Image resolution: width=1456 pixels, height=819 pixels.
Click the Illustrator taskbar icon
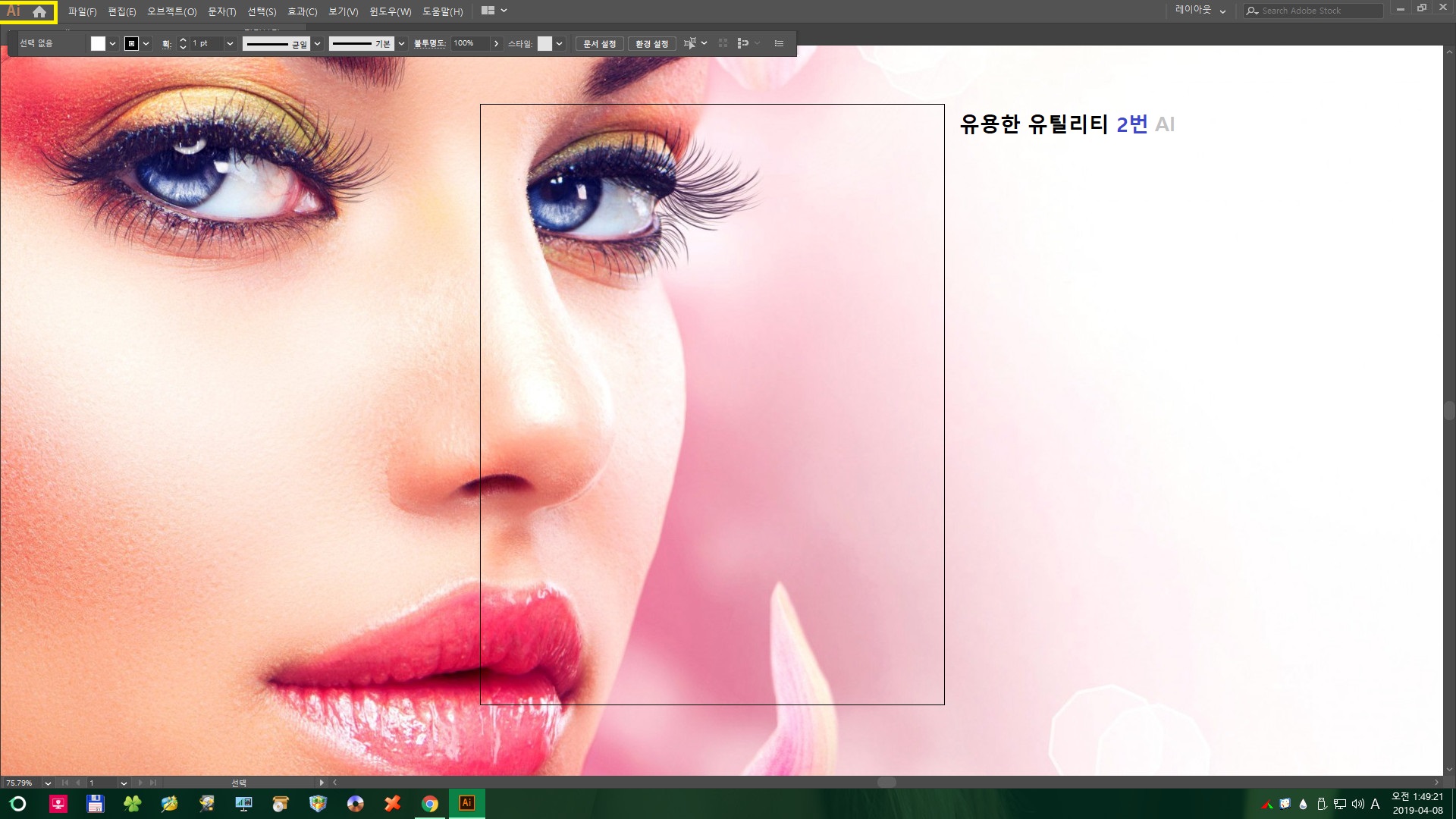[x=467, y=803]
